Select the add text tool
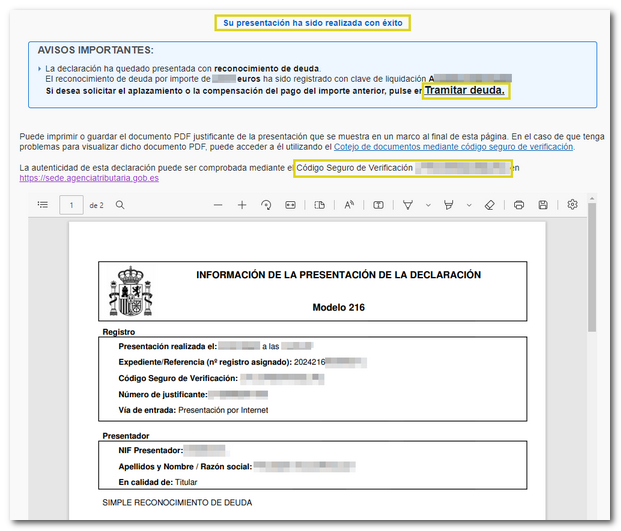This screenshot has width=621, height=531. (x=379, y=205)
